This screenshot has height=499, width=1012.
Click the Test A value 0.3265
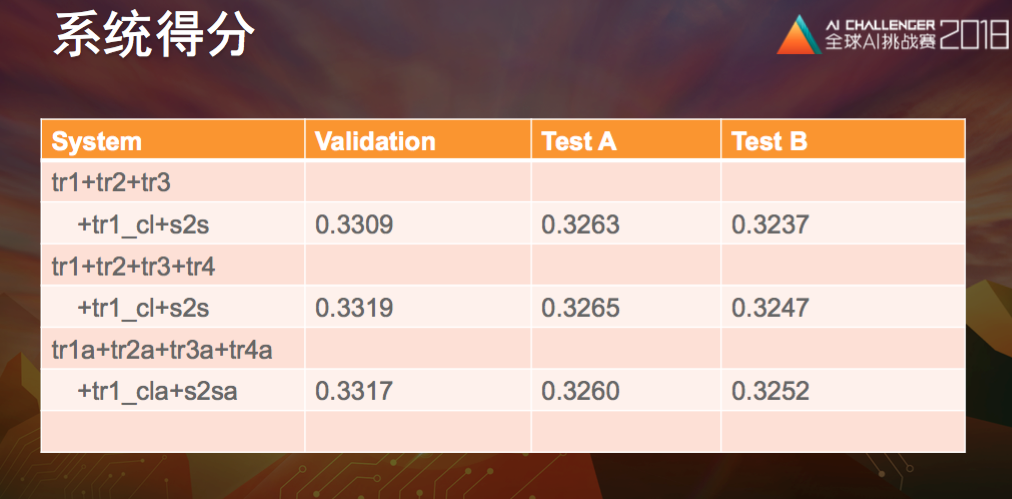(580, 308)
